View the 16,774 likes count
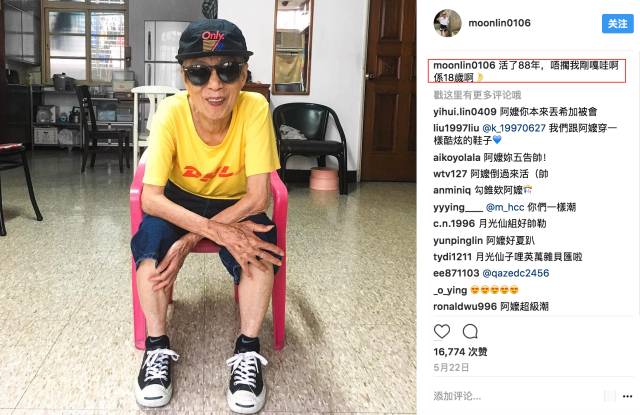Screen dimensions: 640x415 click(x=460, y=352)
